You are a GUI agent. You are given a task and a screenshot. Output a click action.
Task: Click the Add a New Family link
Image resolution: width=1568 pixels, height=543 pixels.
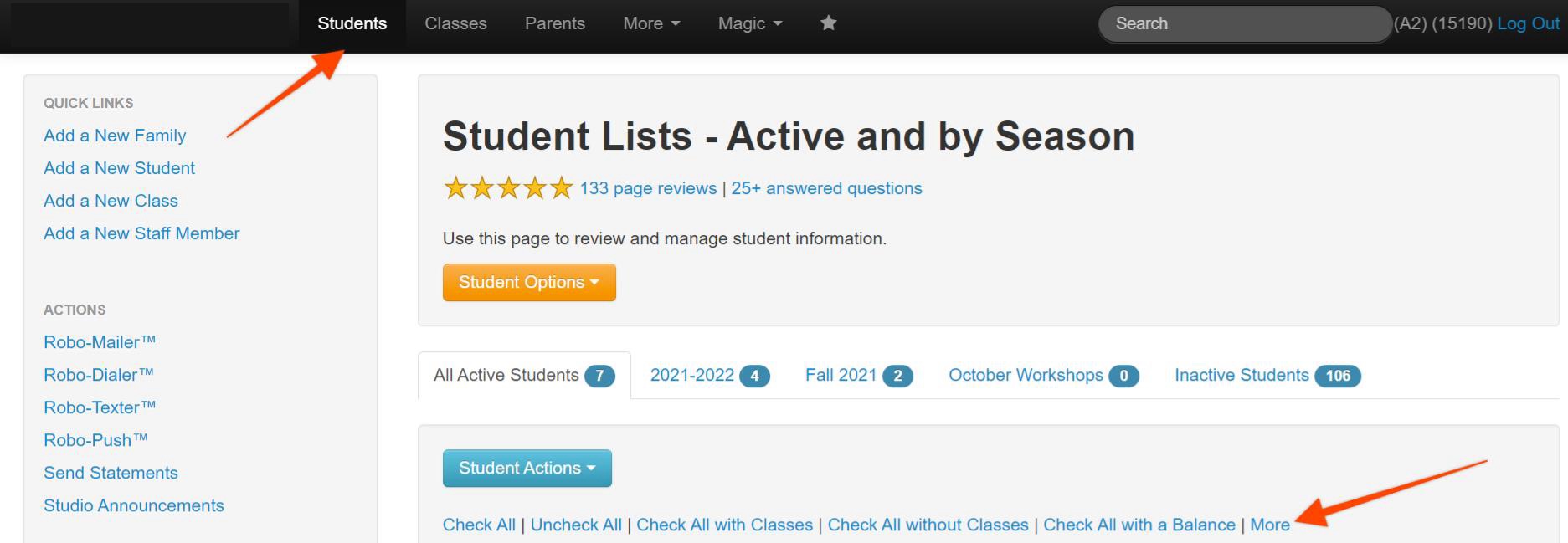(115, 136)
